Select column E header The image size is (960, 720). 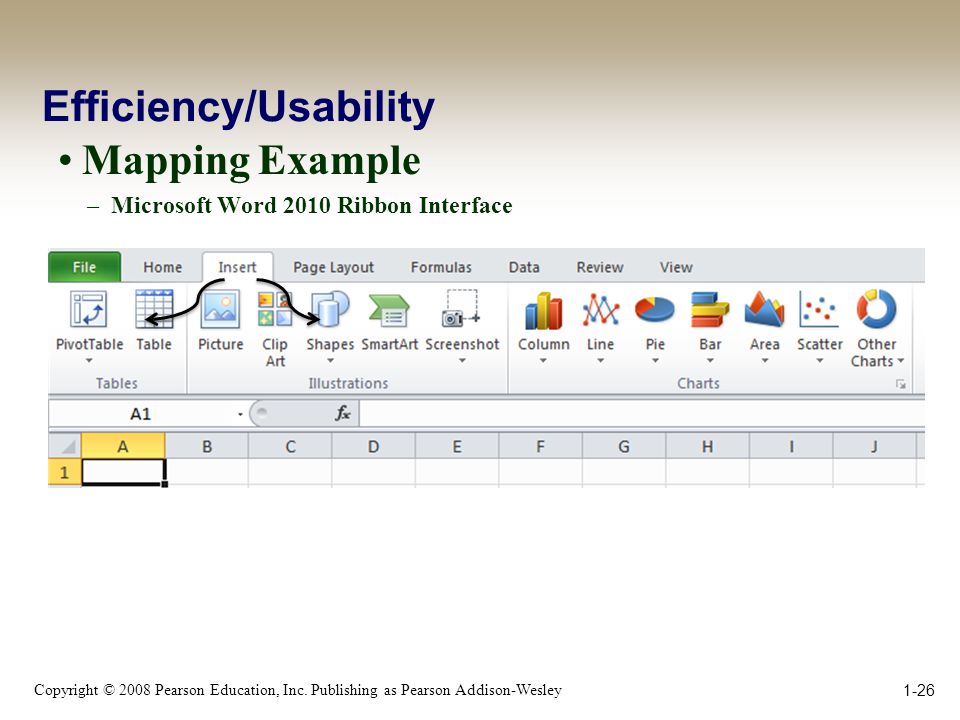click(457, 446)
